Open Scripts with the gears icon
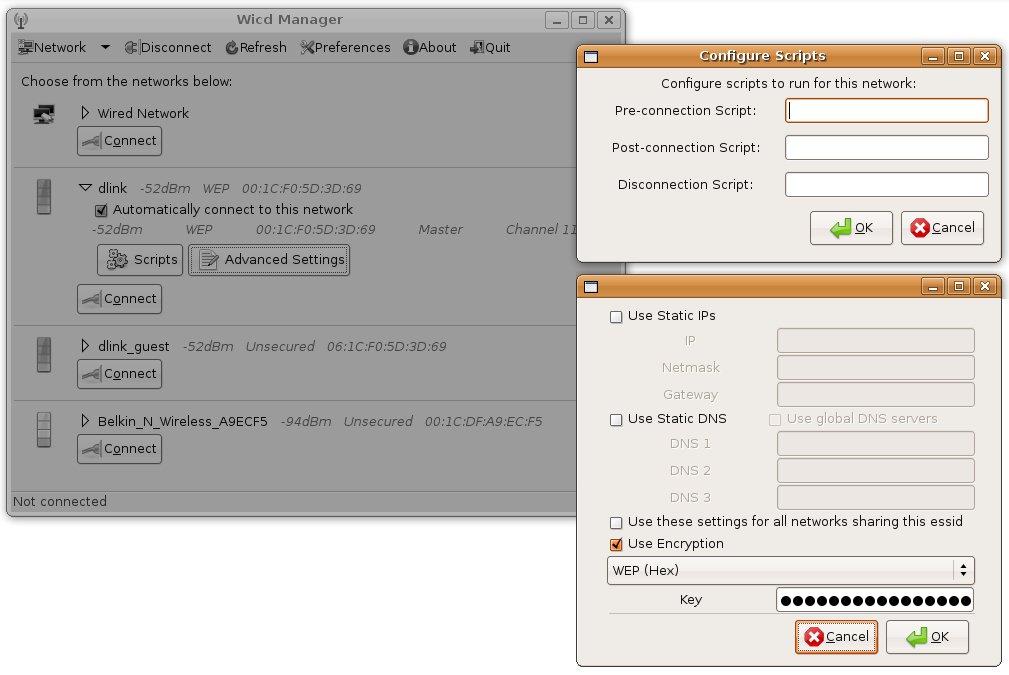 pos(118,260)
